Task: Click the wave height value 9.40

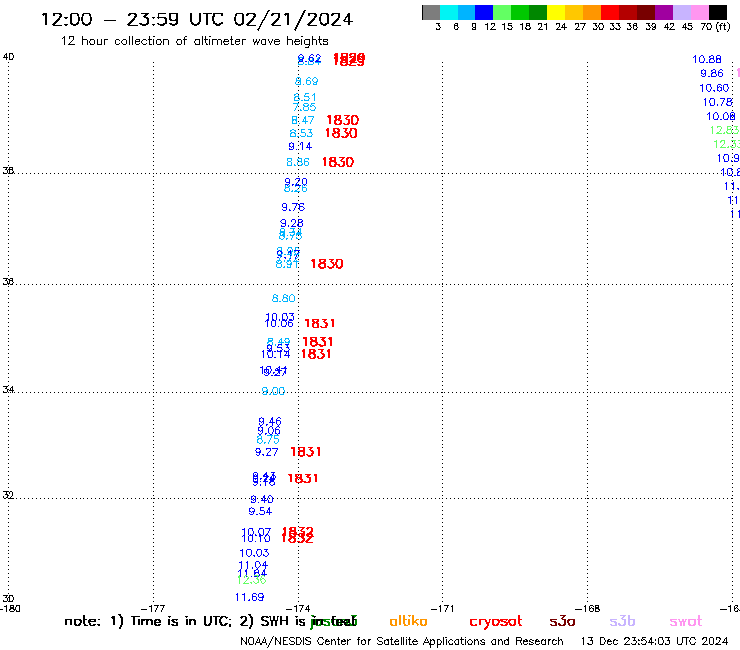Action: [x=262, y=499]
